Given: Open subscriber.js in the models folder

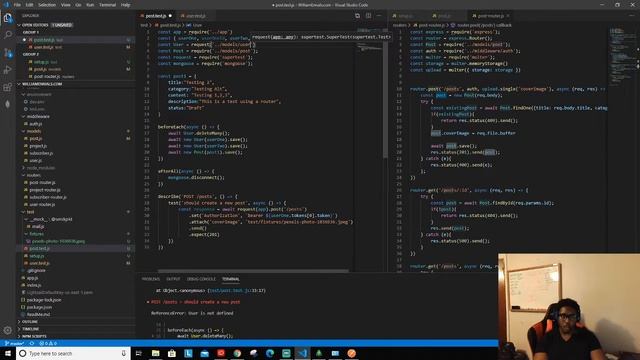Looking at the screenshot, I should click(41, 153).
